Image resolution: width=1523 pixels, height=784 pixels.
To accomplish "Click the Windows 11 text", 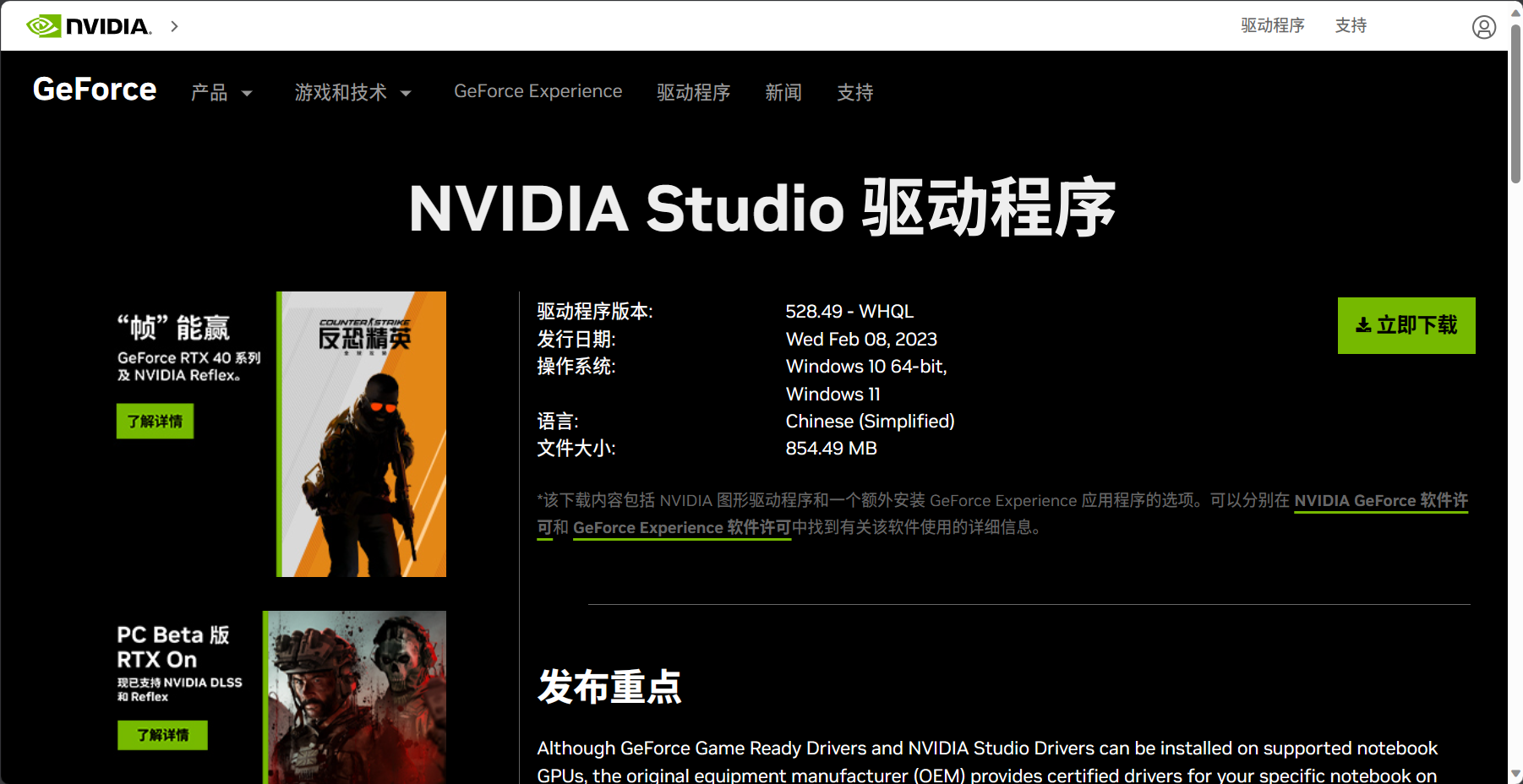I will (x=832, y=394).
